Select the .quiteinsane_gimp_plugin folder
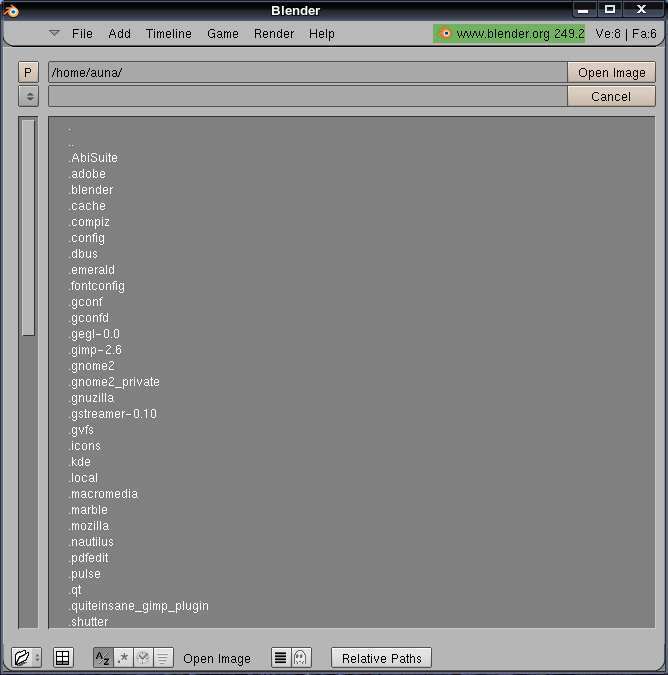Image resolution: width=668 pixels, height=675 pixels. tap(139, 606)
